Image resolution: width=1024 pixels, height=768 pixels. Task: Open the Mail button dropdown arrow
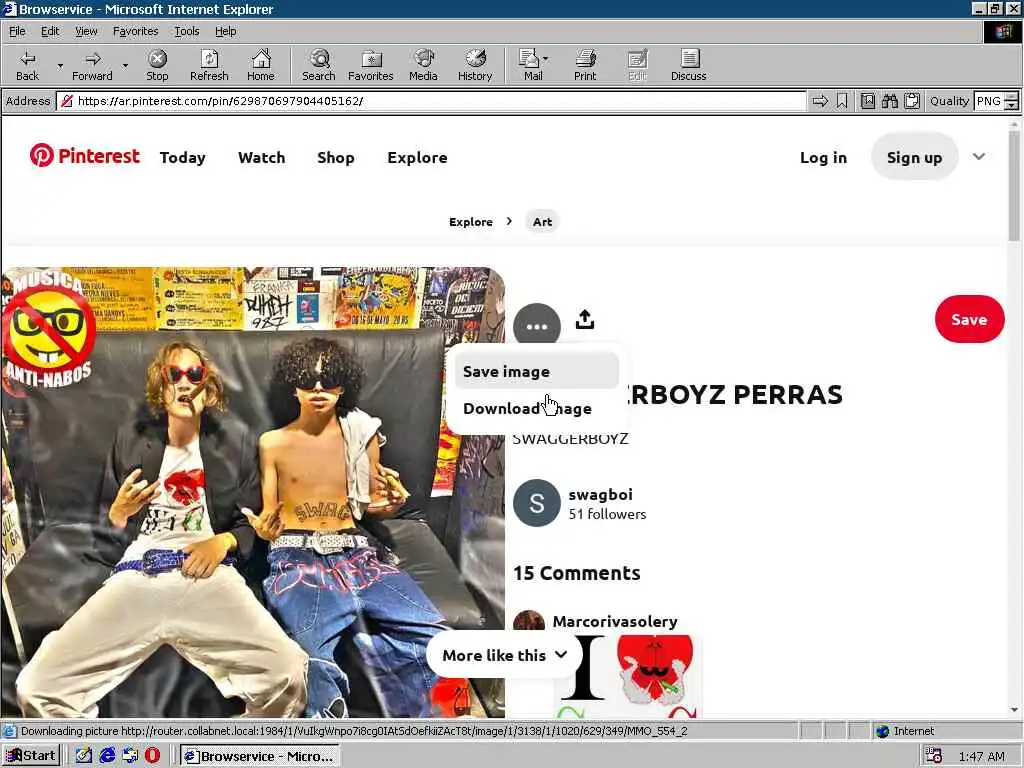point(546,59)
